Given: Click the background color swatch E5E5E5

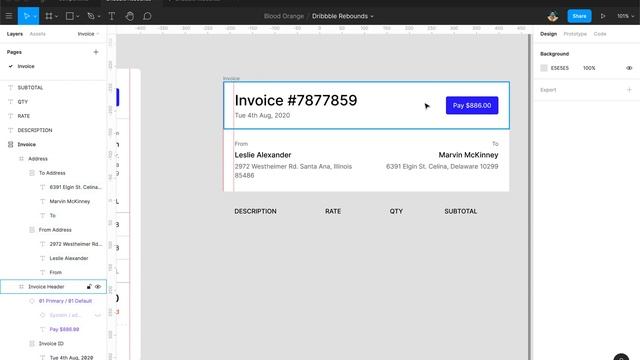Looking at the screenshot, I should 544,68.
